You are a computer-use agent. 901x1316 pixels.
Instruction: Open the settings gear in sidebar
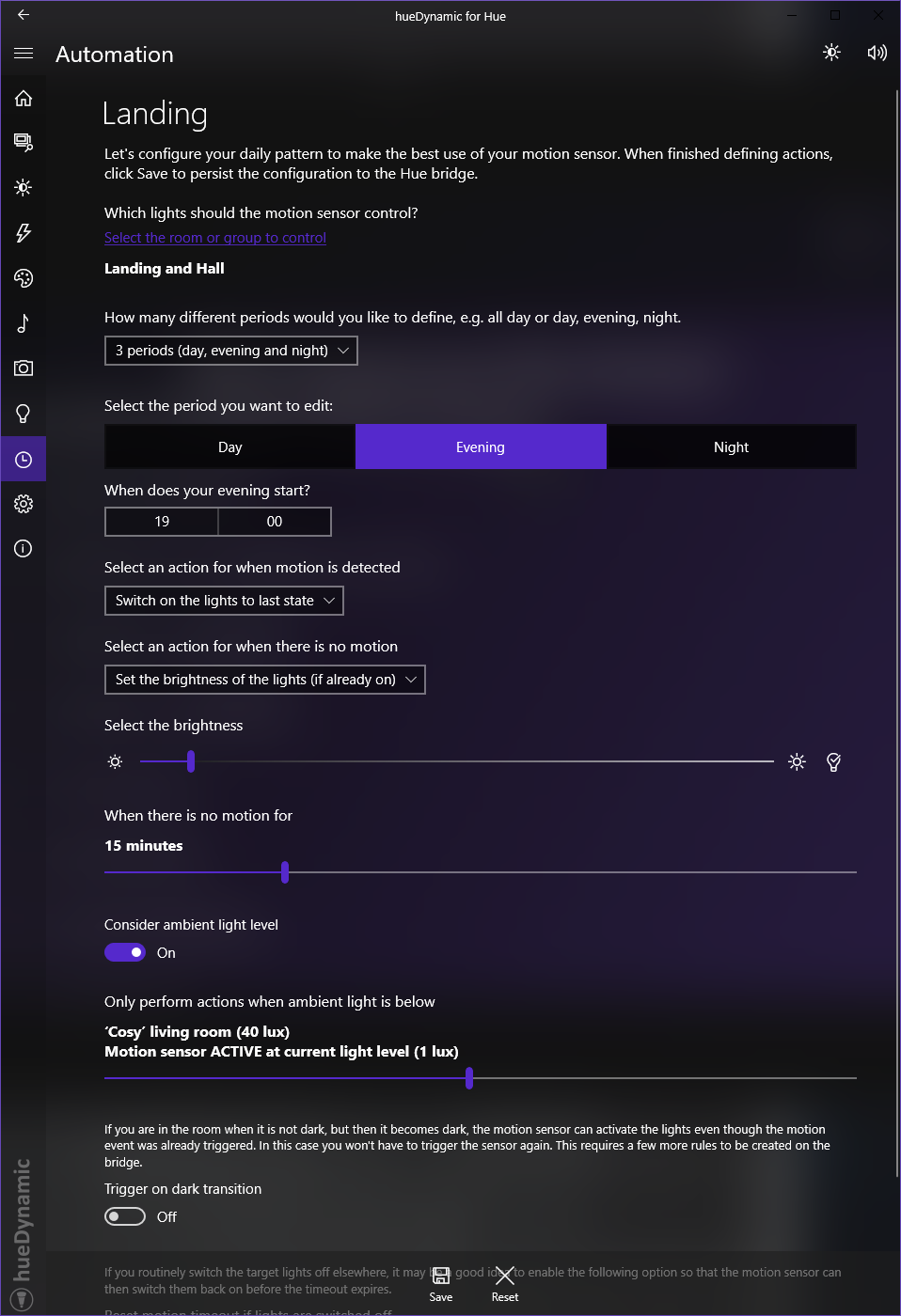click(24, 504)
